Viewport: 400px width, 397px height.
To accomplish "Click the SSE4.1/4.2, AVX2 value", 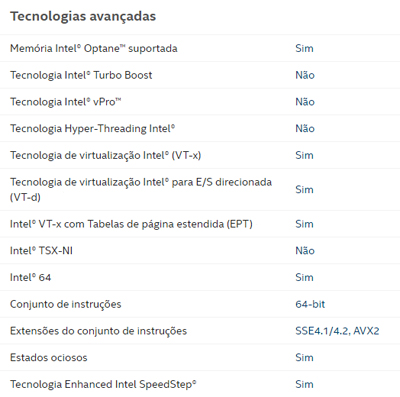I will [x=337, y=331].
